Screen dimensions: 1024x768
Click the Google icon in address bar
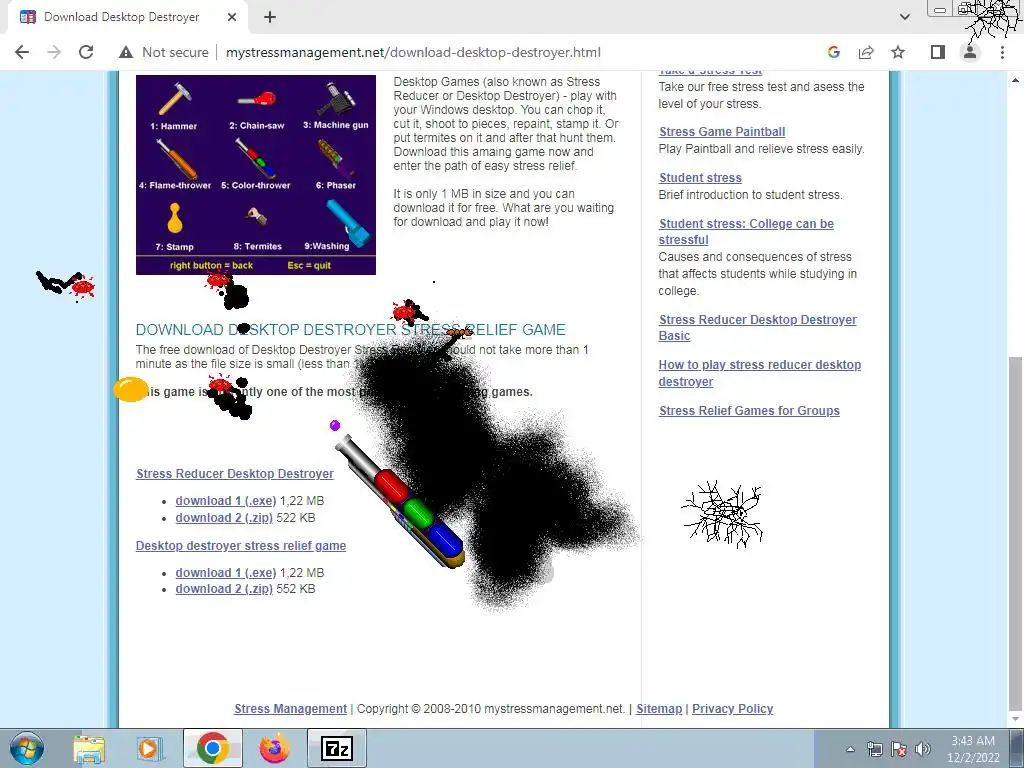click(833, 52)
